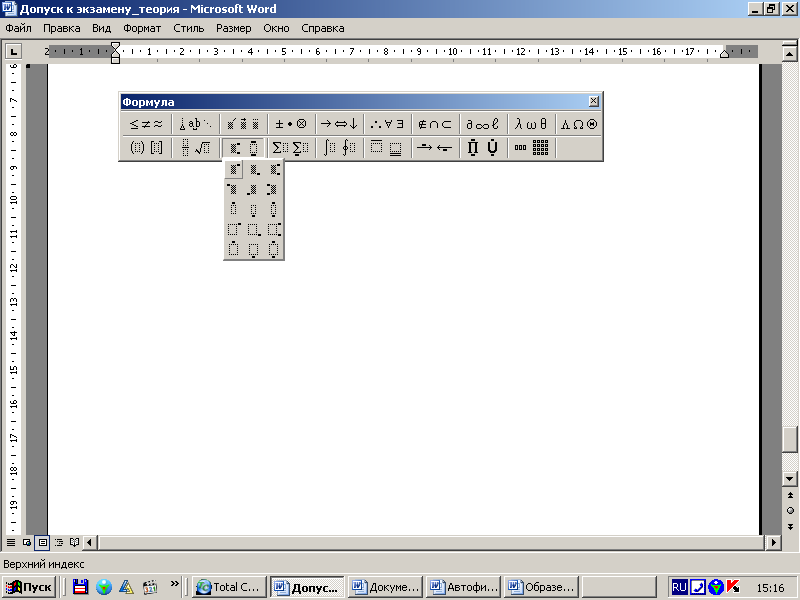Viewport: 800px width, 600px height.
Task: Select the subscript template in the open palette
Action: 254,169
